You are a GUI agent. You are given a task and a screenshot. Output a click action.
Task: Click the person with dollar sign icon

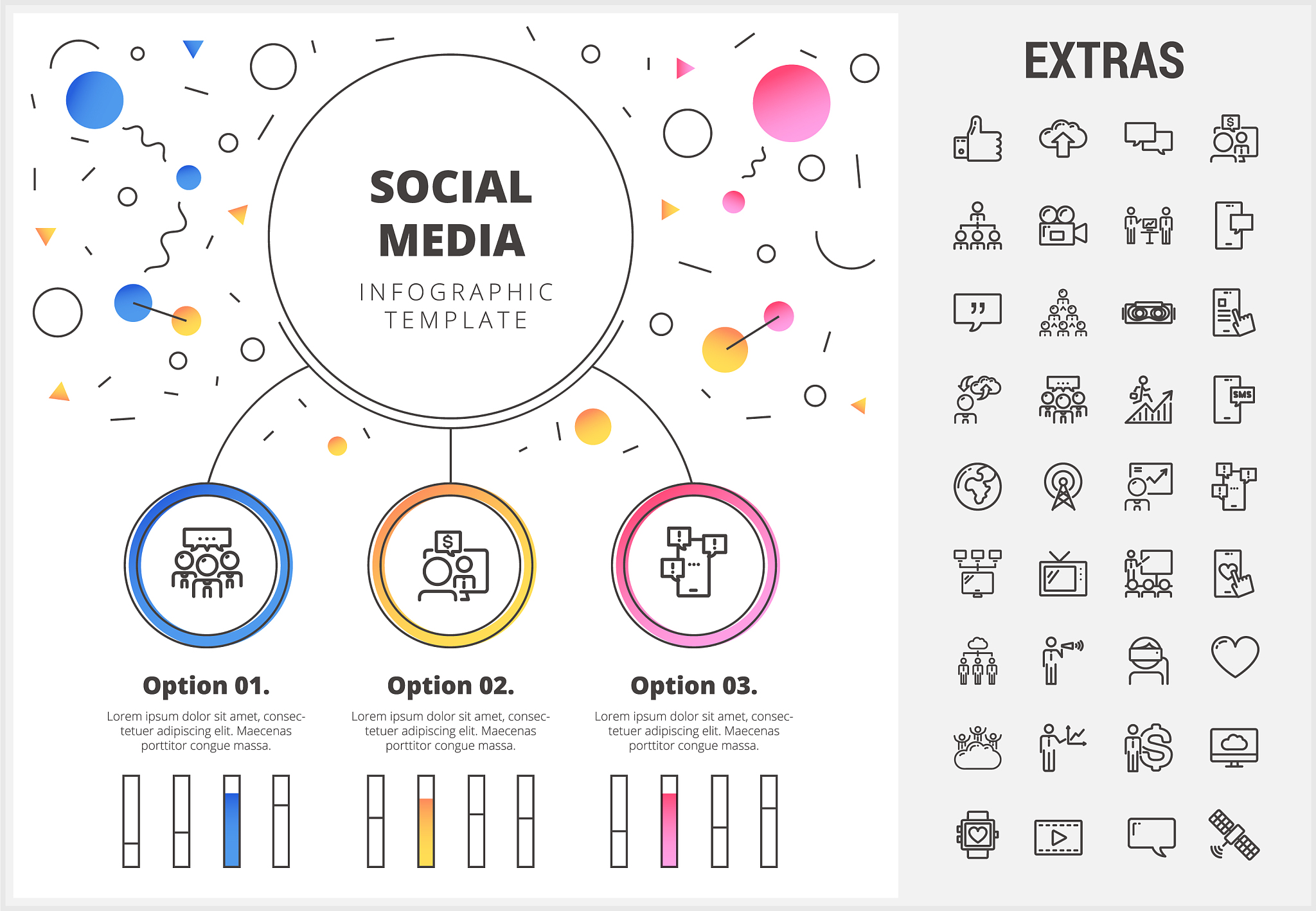point(1149,748)
